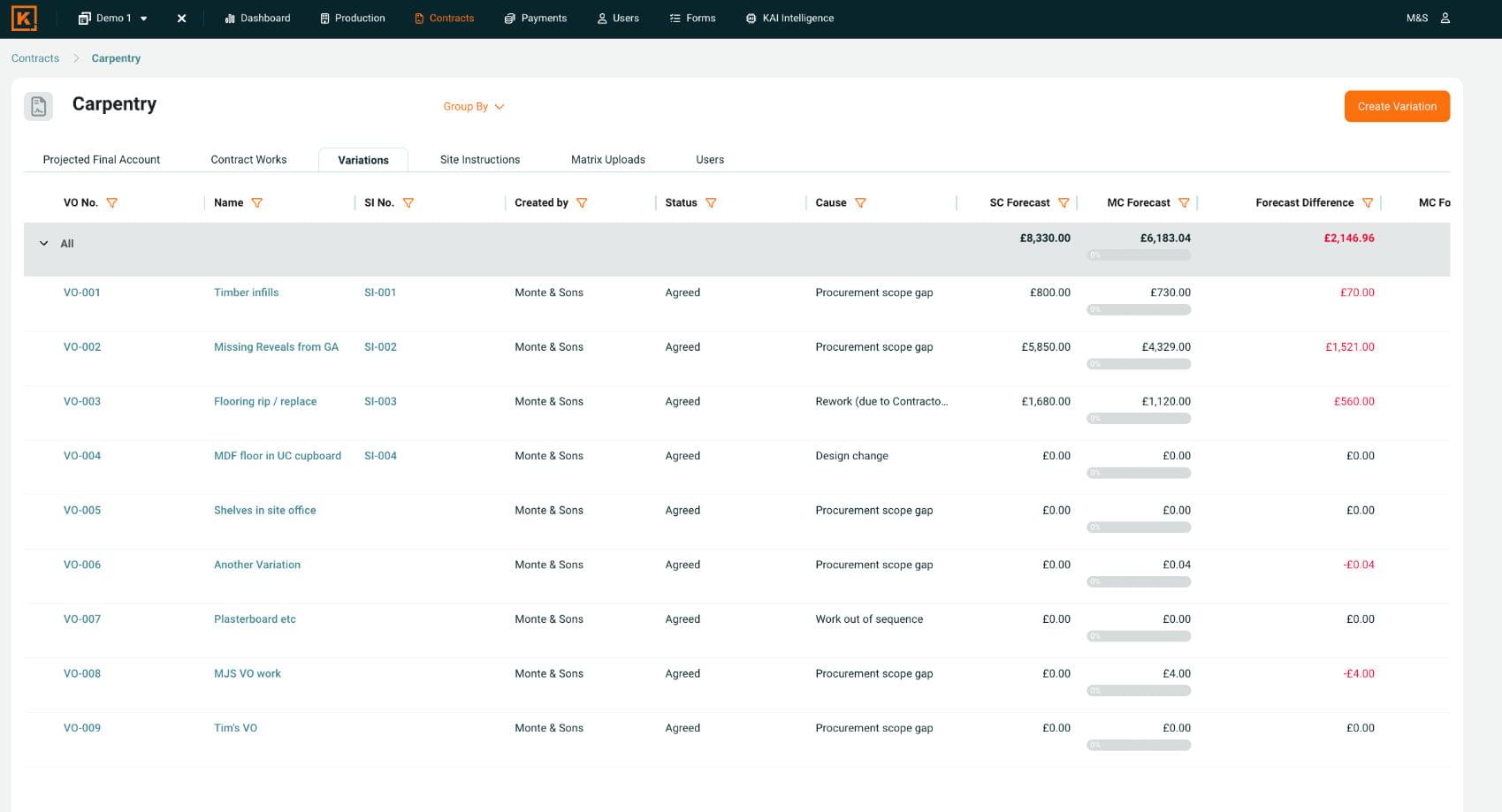Click the user profile icon beside M&S
This screenshot has width=1502, height=812.
tap(1445, 18)
